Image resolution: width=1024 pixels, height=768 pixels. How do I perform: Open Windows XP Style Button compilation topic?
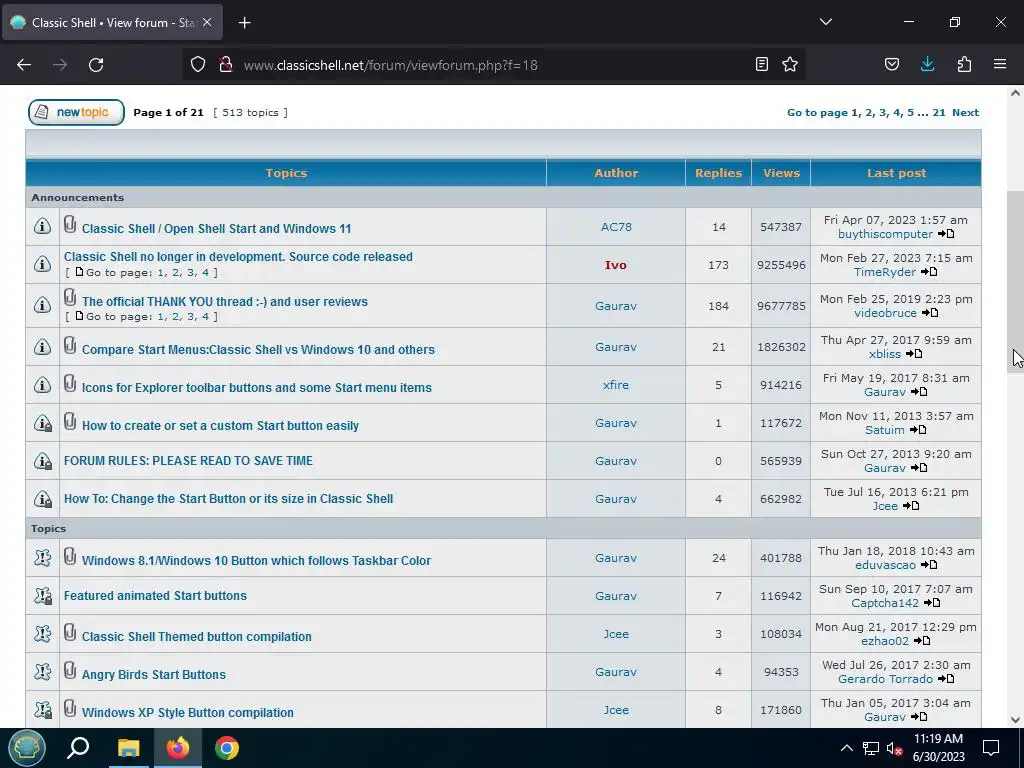tap(187, 712)
